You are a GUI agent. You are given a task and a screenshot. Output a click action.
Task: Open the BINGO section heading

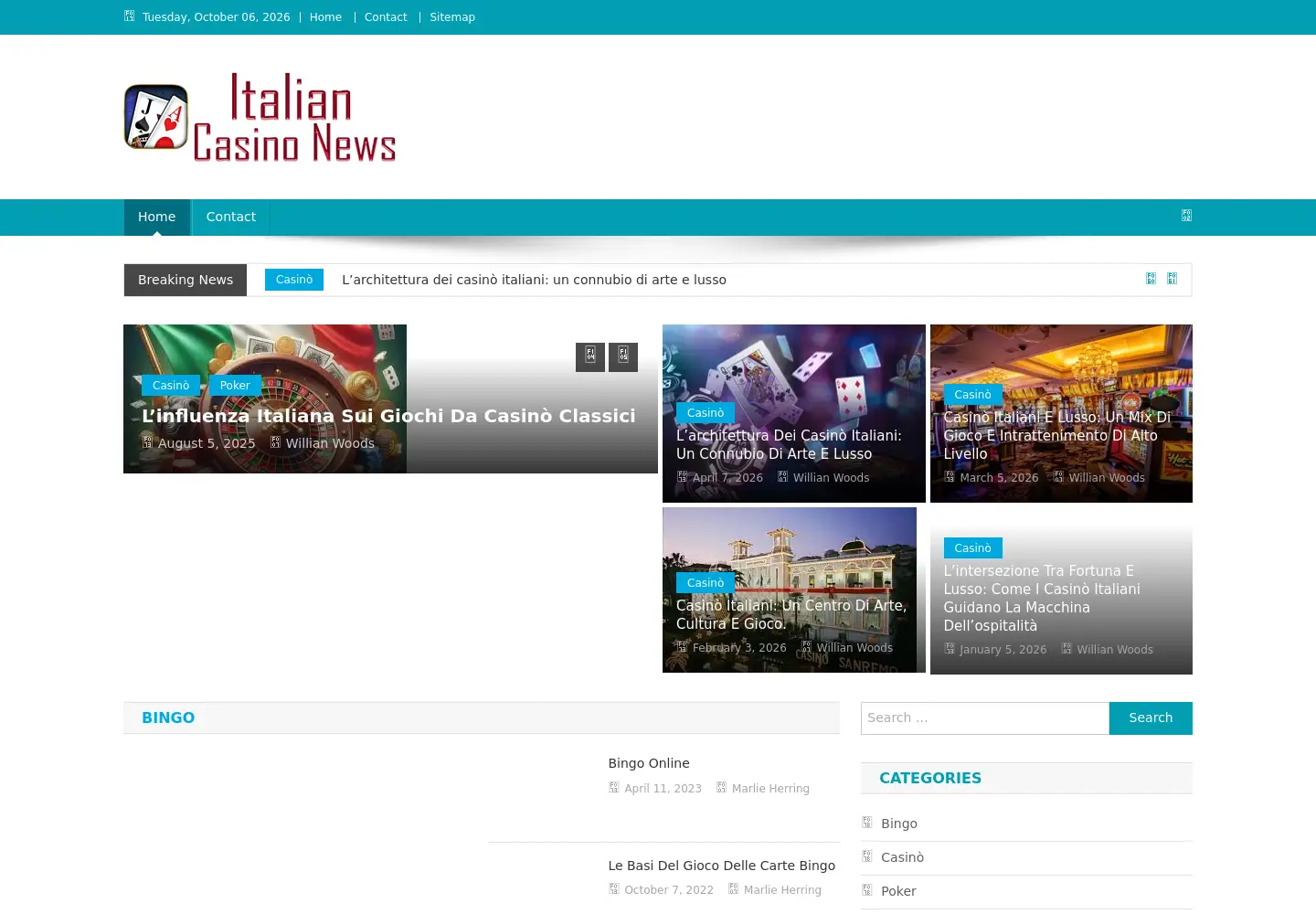coord(168,718)
